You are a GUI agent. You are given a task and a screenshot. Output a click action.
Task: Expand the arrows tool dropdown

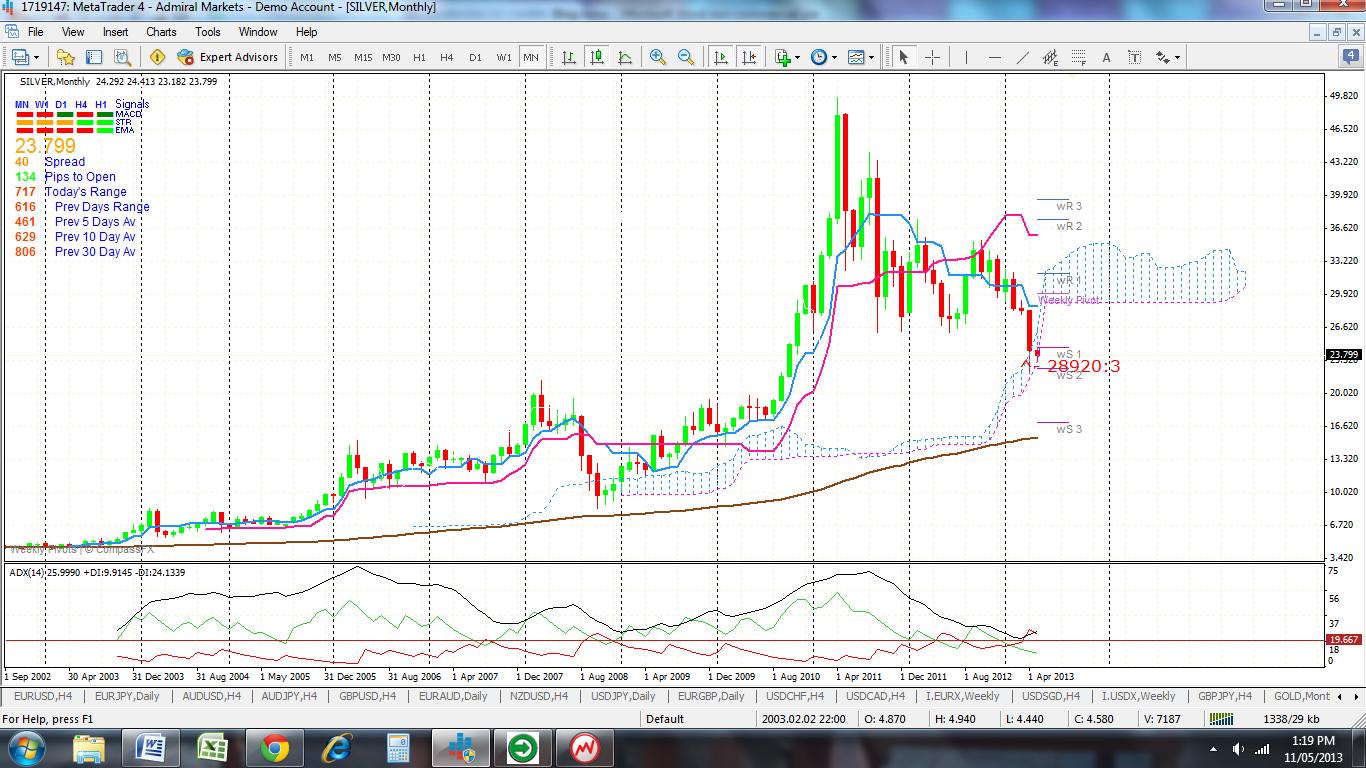1177,57
